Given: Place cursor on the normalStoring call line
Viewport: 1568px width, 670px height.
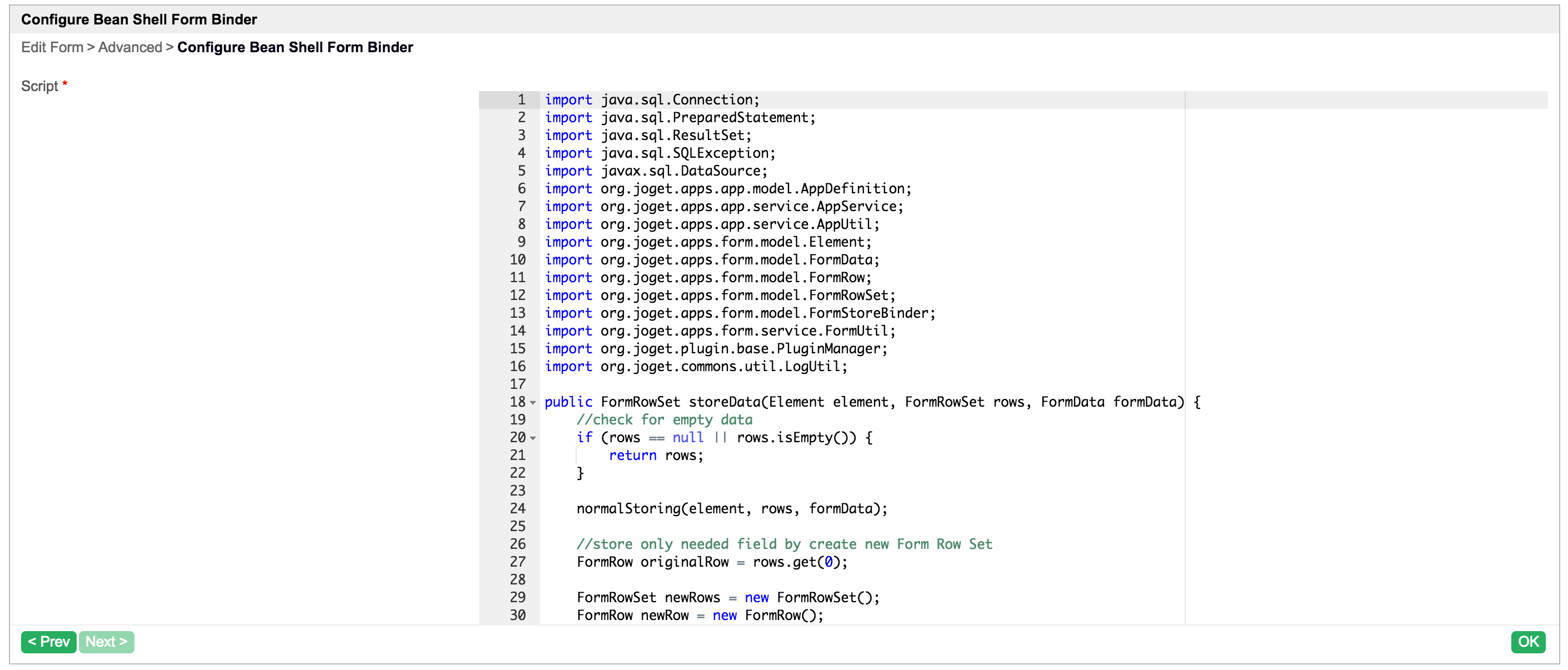Looking at the screenshot, I should 731,509.
